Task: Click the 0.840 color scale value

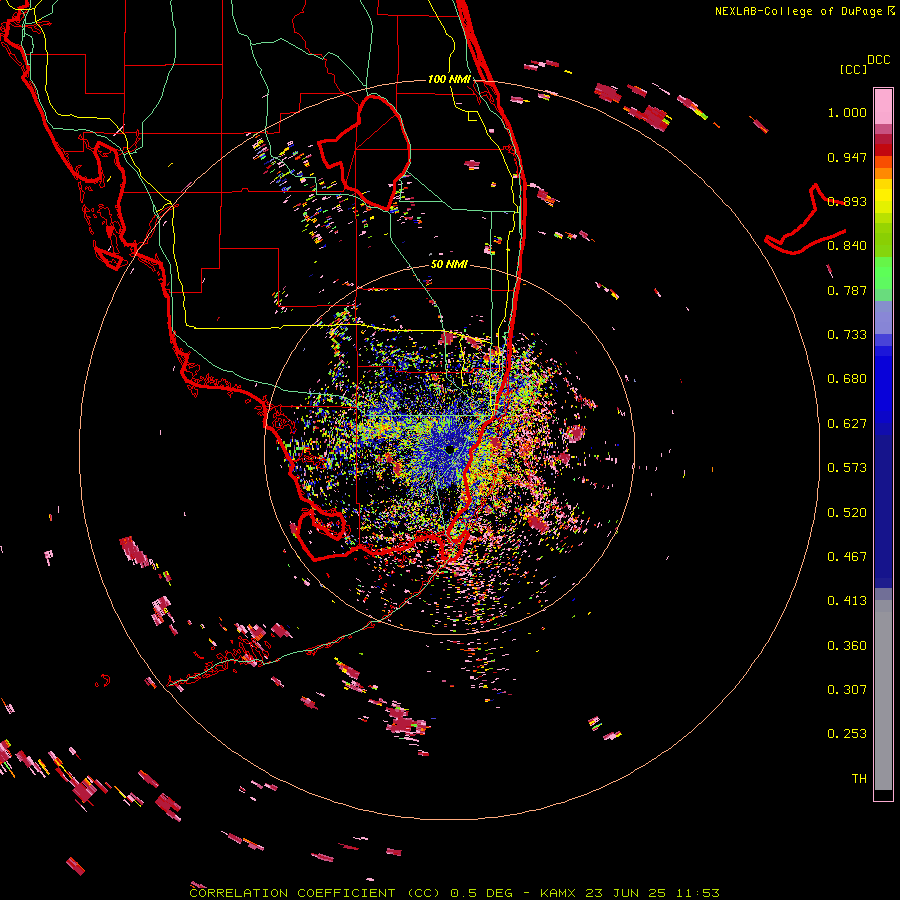Action: click(x=847, y=246)
